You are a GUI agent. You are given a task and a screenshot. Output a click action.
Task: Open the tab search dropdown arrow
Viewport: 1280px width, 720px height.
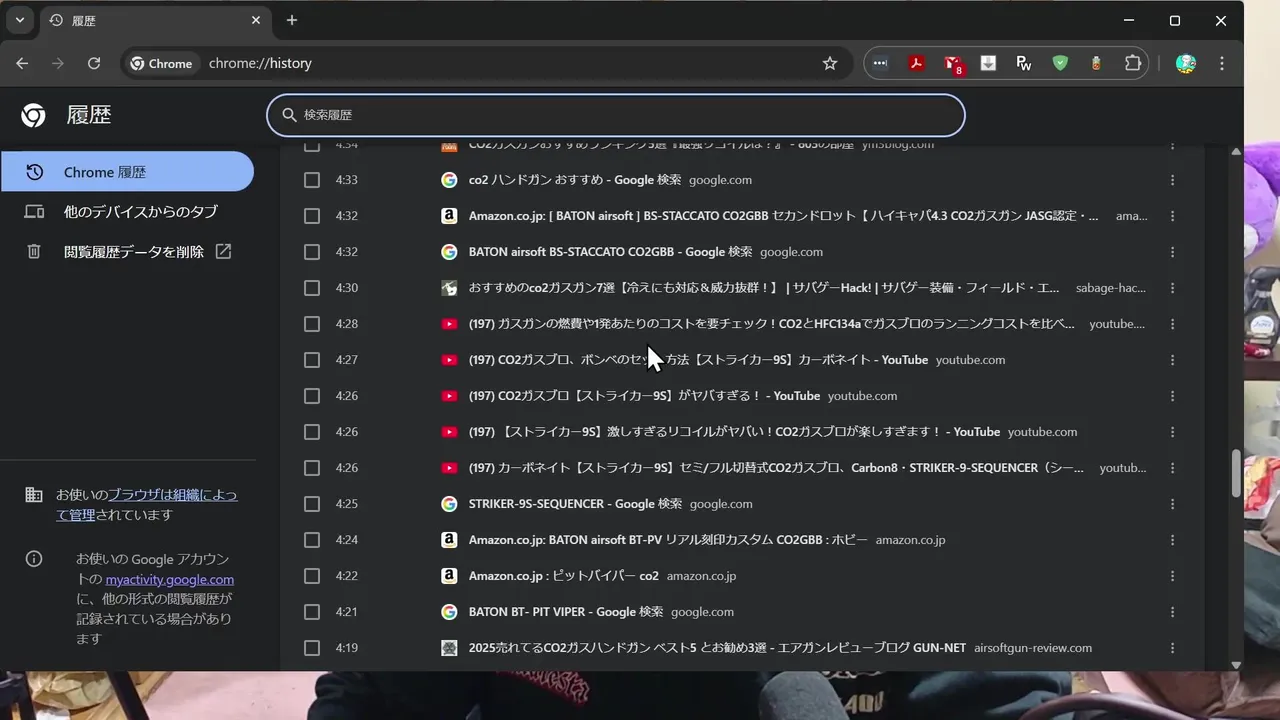tap(20, 20)
